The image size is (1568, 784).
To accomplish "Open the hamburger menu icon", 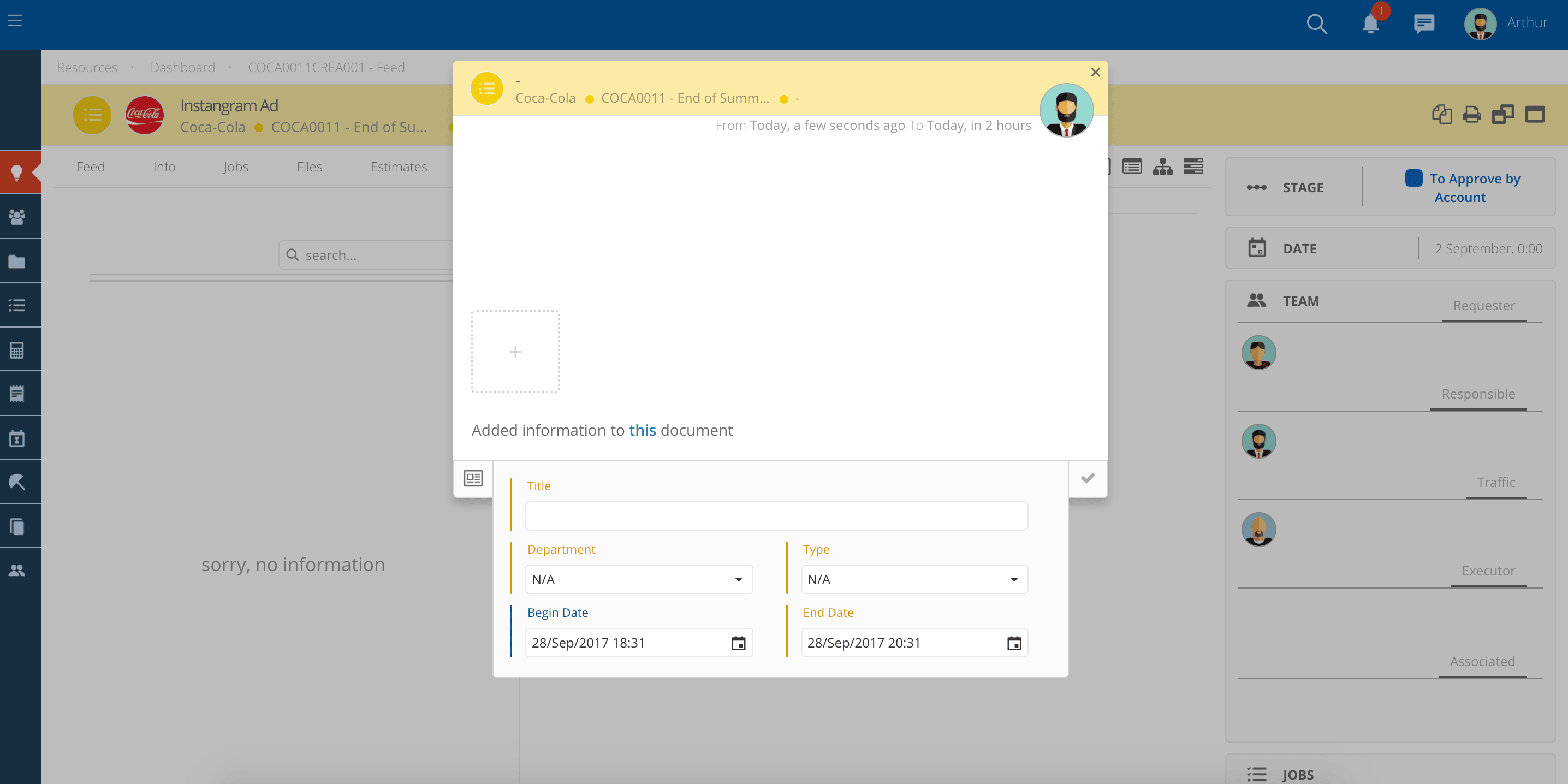I will (15, 20).
